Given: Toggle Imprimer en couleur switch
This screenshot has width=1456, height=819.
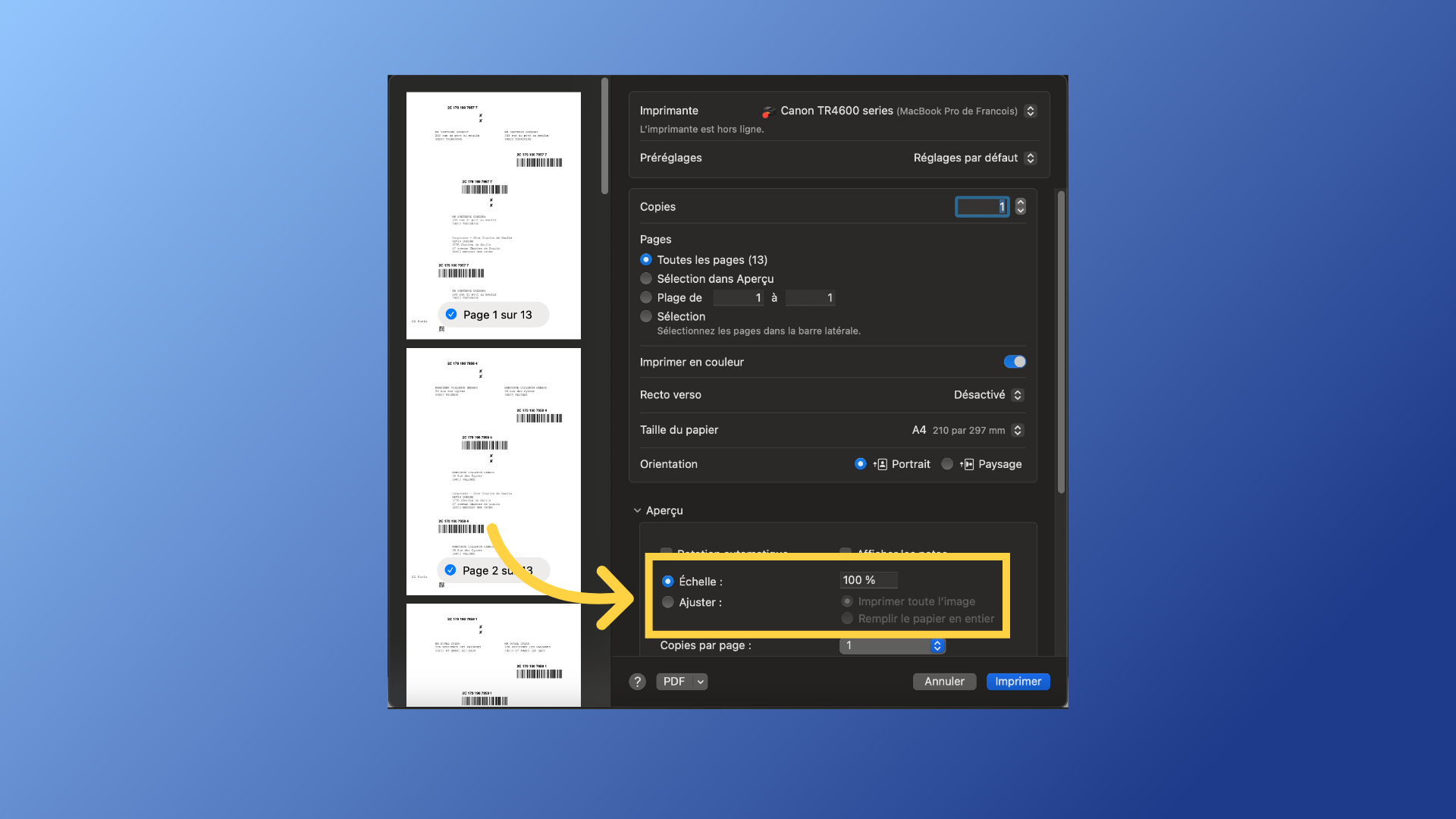Looking at the screenshot, I should pyautogui.click(x=1015, y=362).
